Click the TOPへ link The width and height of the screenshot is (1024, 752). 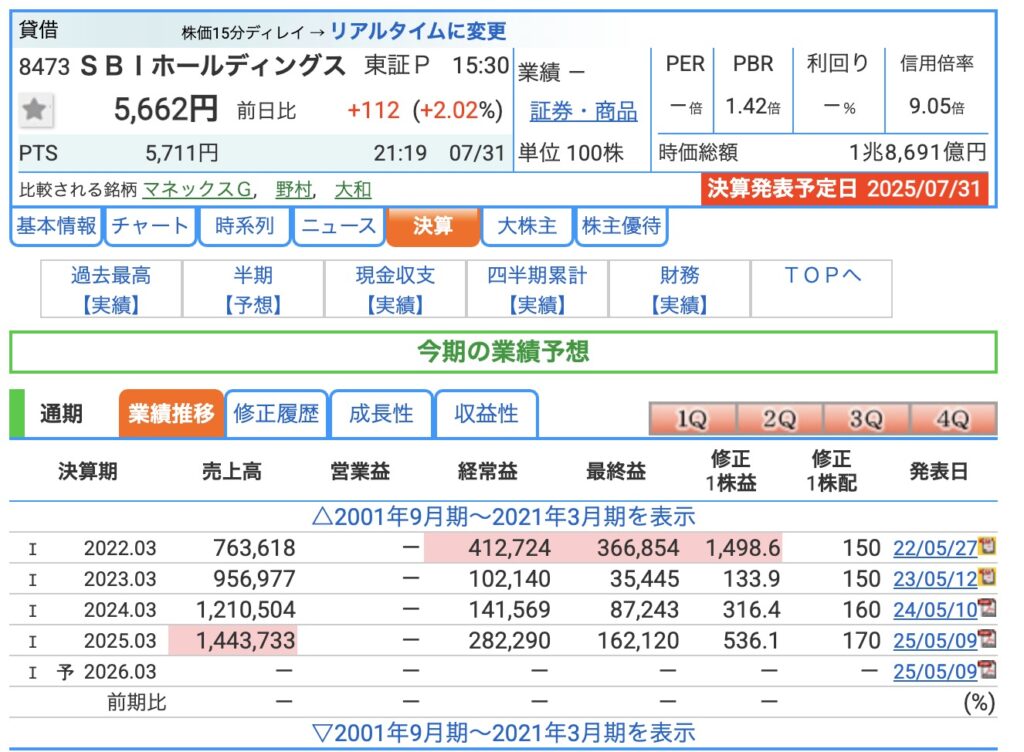coord(822,275)
